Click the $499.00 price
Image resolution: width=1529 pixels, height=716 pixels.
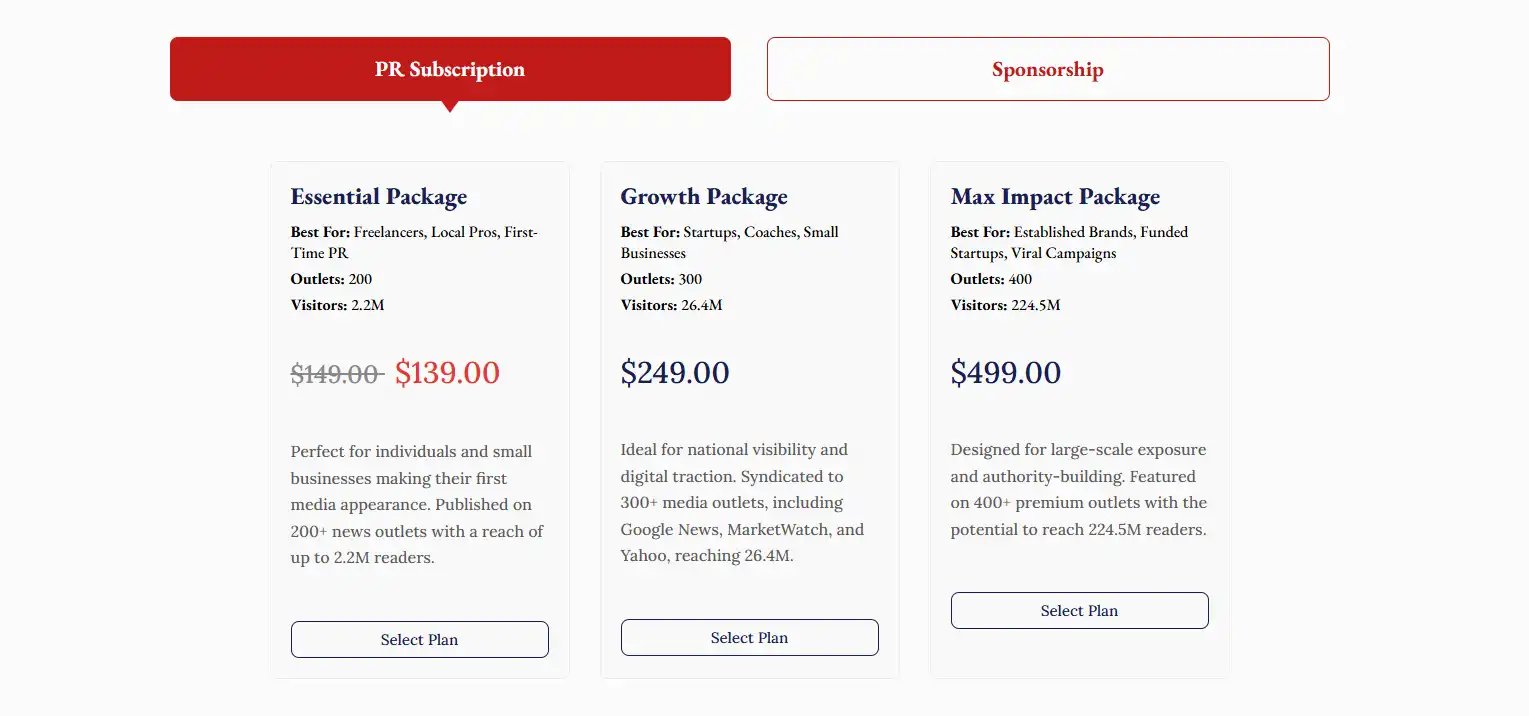pos(1006,373)
